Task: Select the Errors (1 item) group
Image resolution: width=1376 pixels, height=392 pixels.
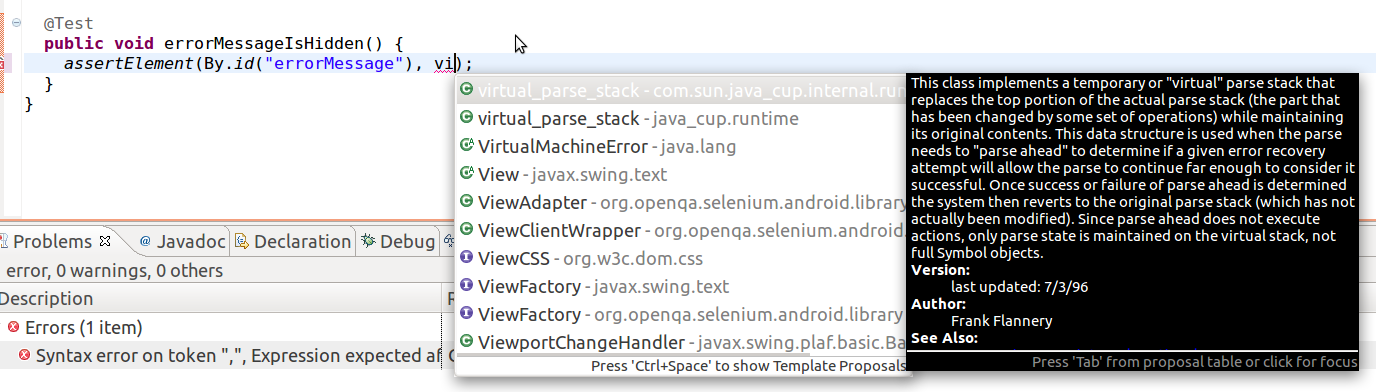Action: (x=83, y=327)
